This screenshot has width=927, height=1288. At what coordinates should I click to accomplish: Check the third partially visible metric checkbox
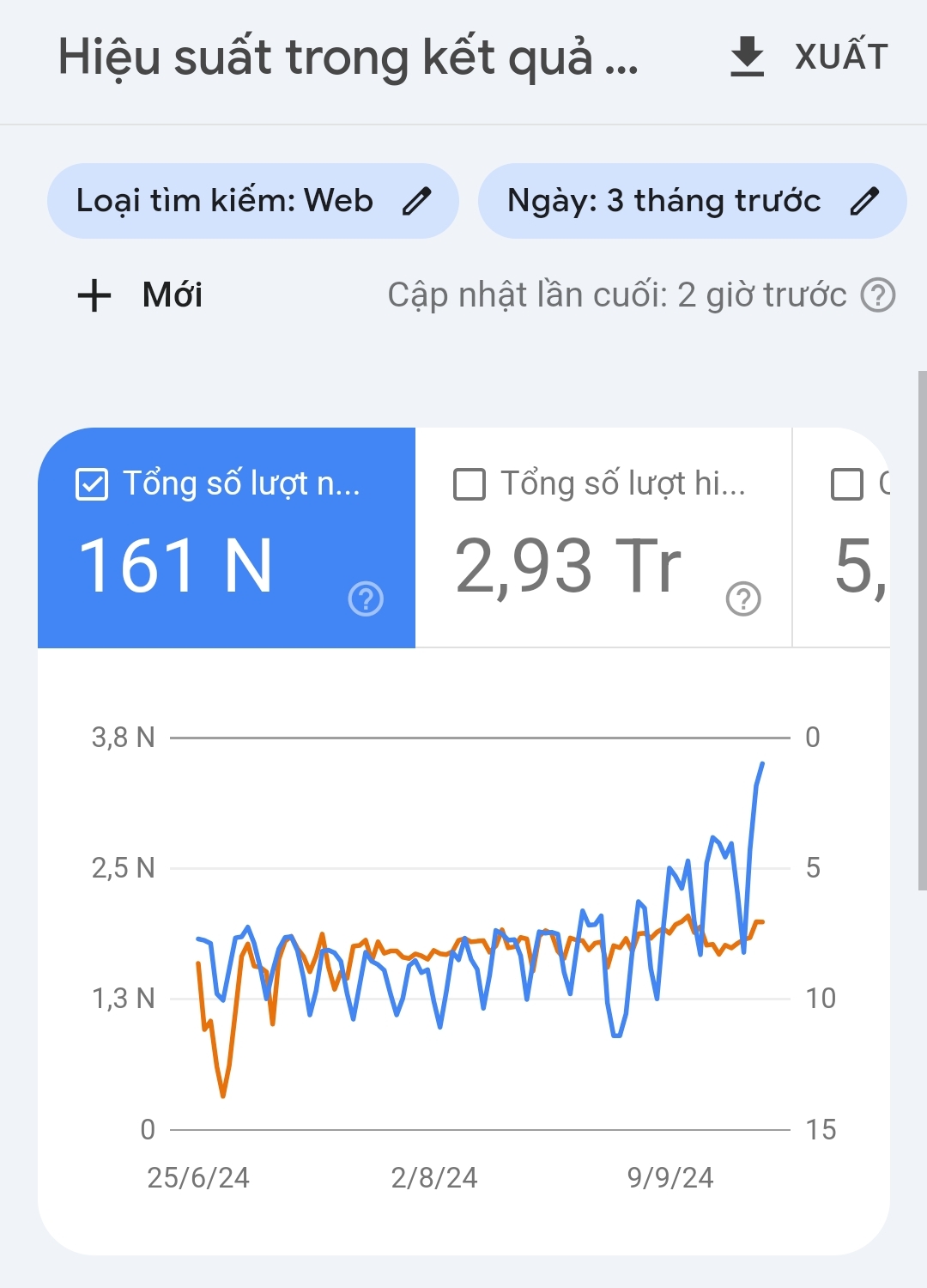(847, 484)
